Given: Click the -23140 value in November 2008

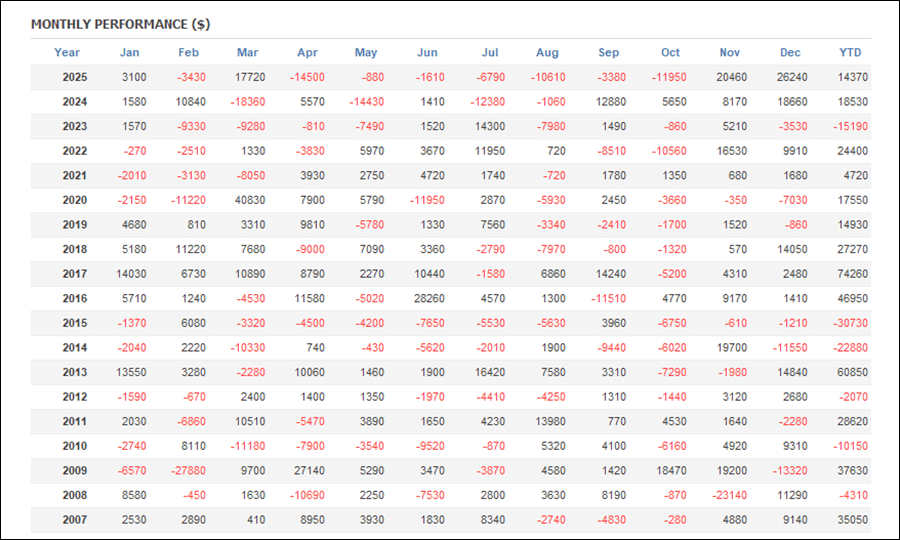Looking at the screenshot, I should coord(727,495).
